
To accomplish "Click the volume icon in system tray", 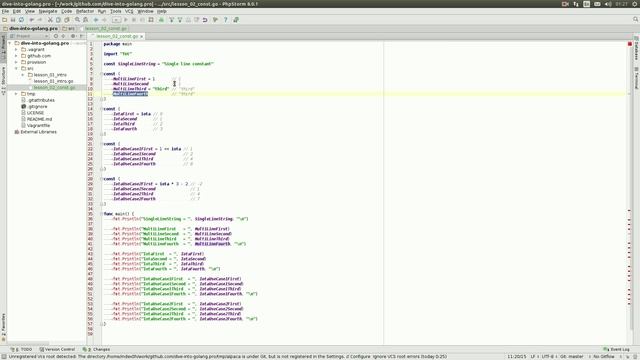I will tap(608, 4).
